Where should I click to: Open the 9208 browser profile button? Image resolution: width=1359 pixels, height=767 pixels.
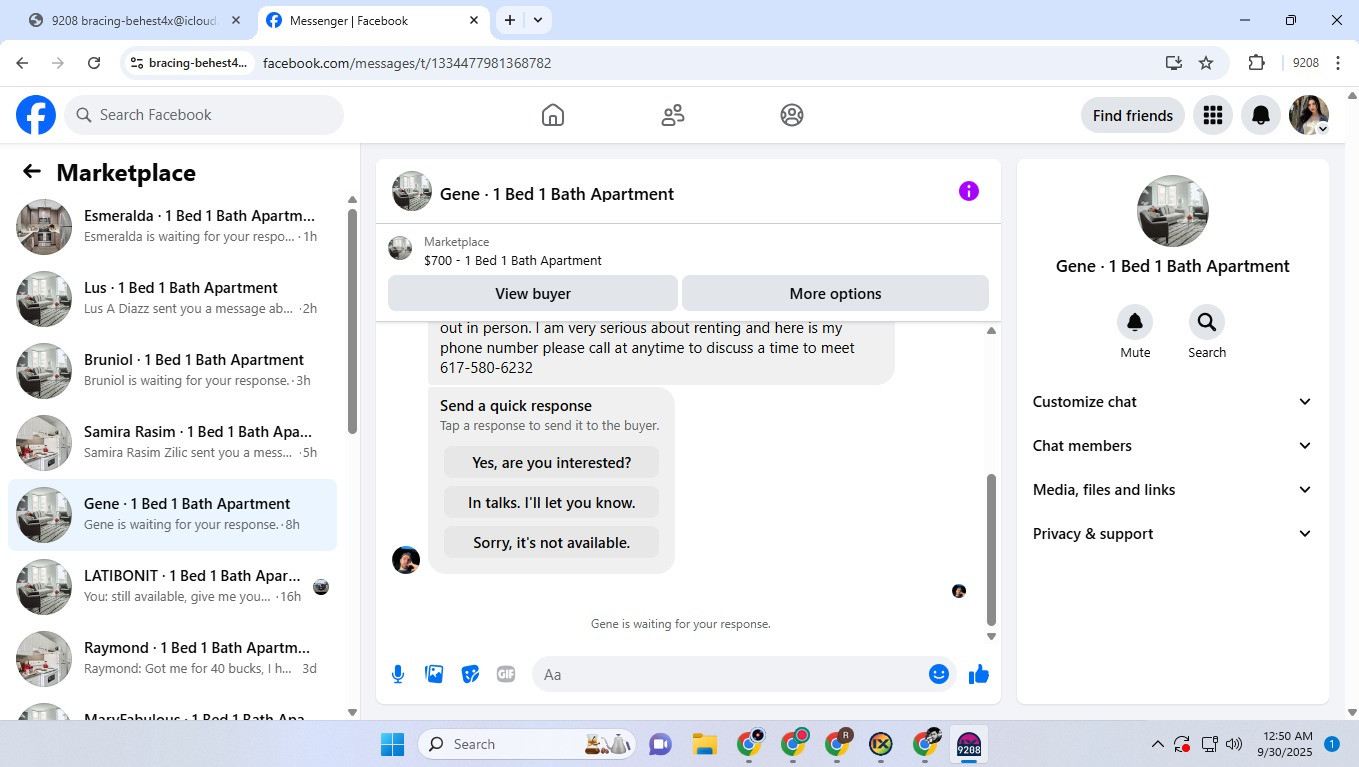tap(1306, 63)
